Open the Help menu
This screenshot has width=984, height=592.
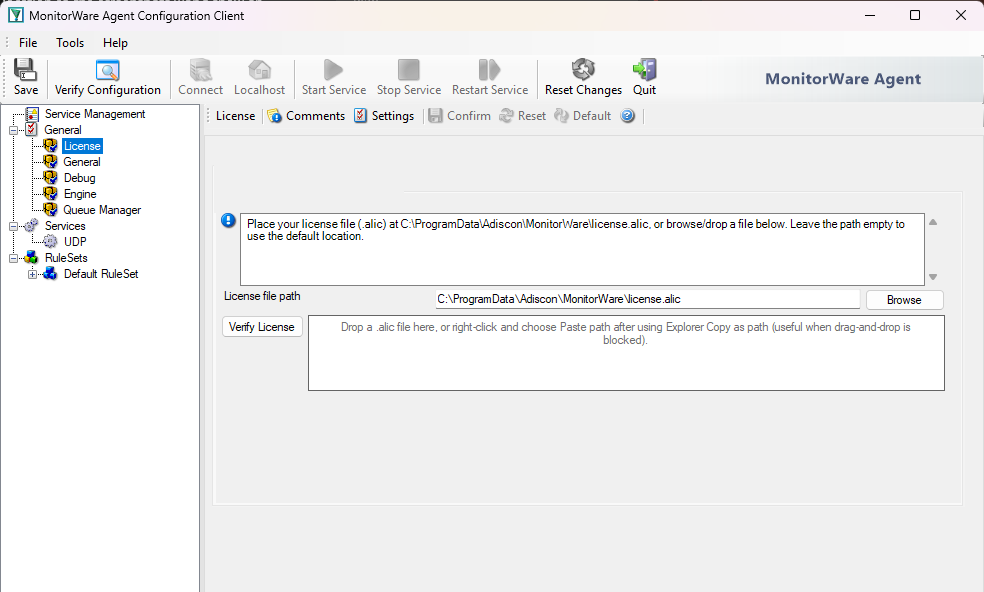(x=115, y=43)
